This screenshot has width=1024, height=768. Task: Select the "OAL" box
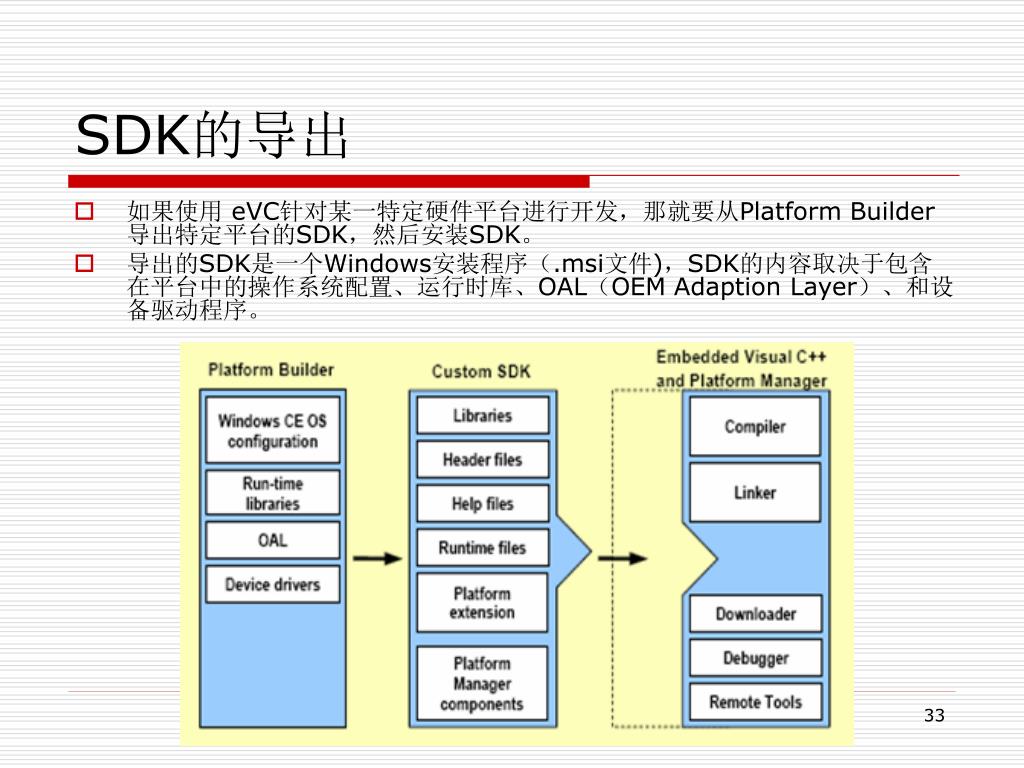(272, 540)
